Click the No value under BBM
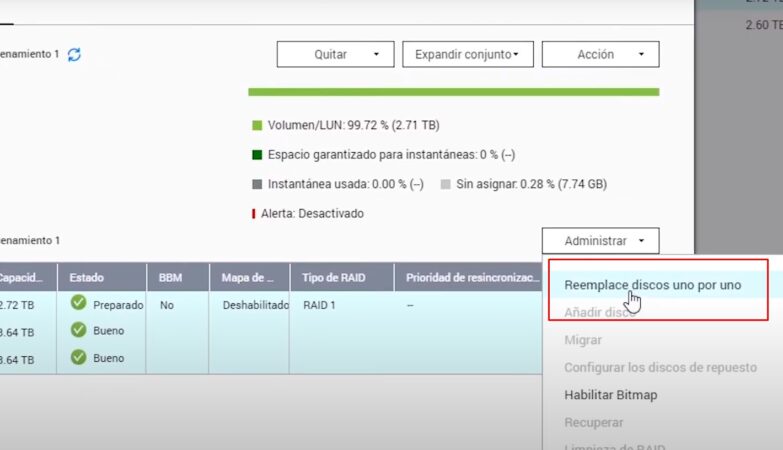Image resolution: width=783 pixels, height=450 pixels. click(x=167, y=305)
